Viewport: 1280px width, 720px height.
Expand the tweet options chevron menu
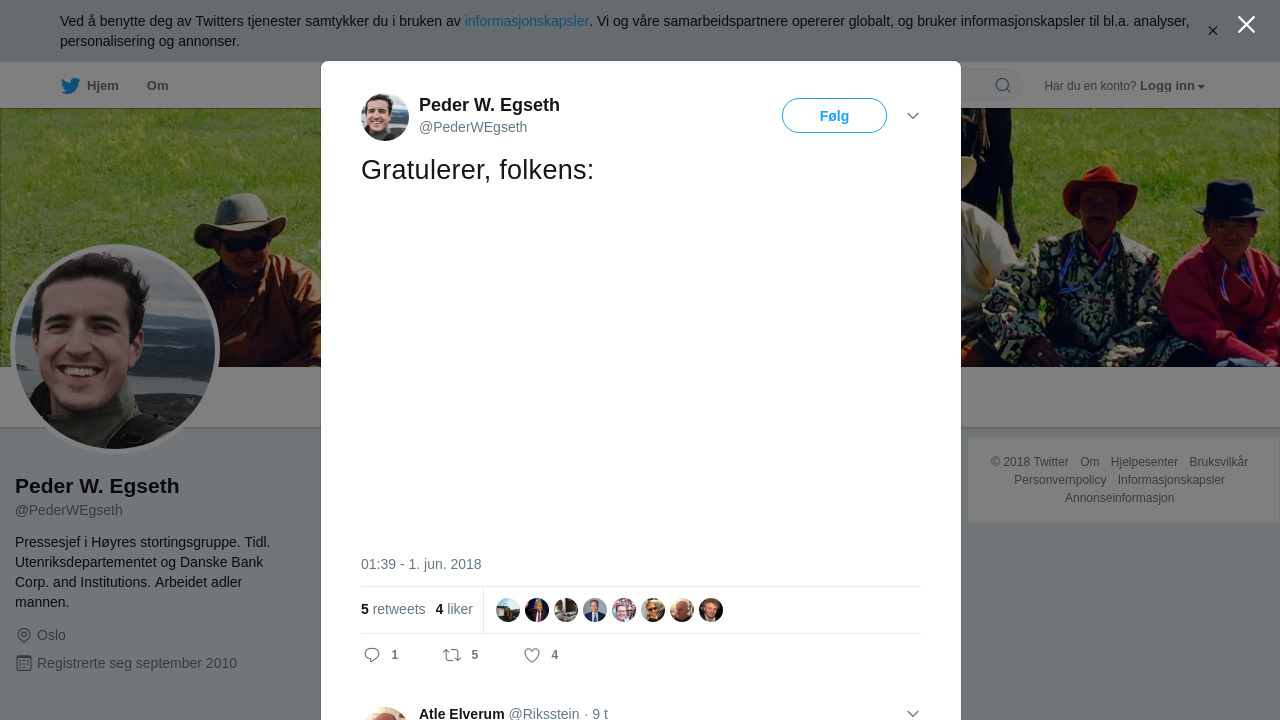[913, 116]
